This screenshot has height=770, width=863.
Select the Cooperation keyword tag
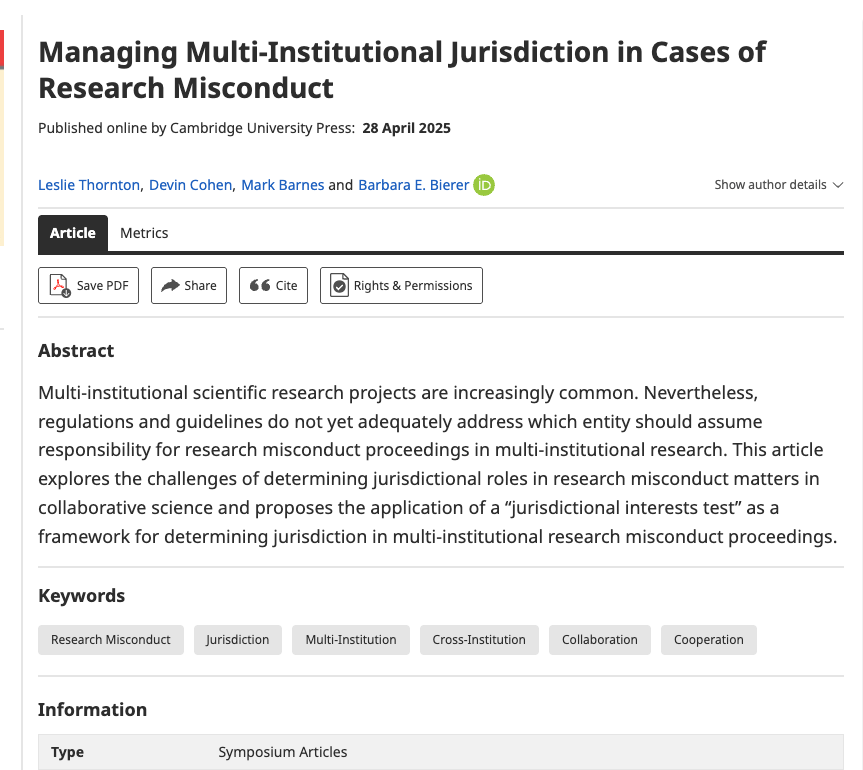click(708, 640)
